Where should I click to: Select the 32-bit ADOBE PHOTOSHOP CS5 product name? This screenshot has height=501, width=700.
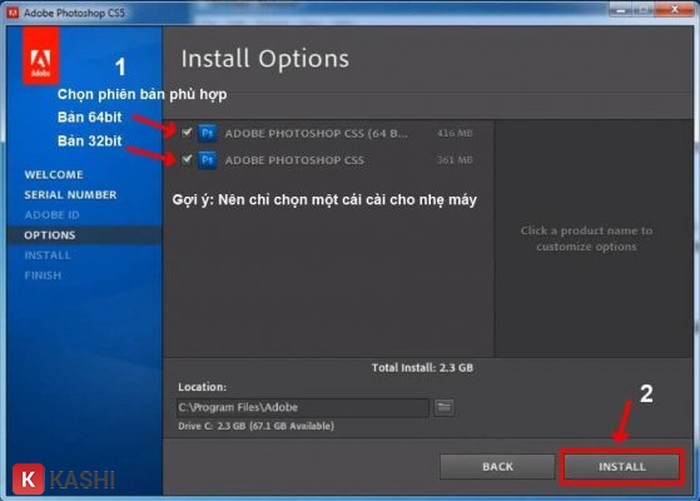click(x=295, y=160)
